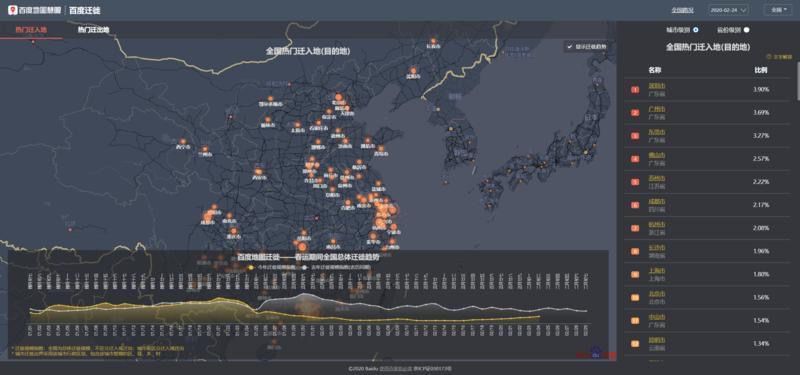Toggle the show migration trend checkbox

pos(570,46)
